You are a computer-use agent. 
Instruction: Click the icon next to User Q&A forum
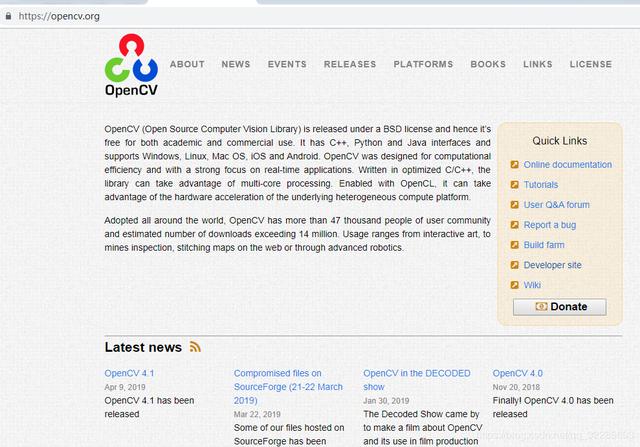[514, 205]
